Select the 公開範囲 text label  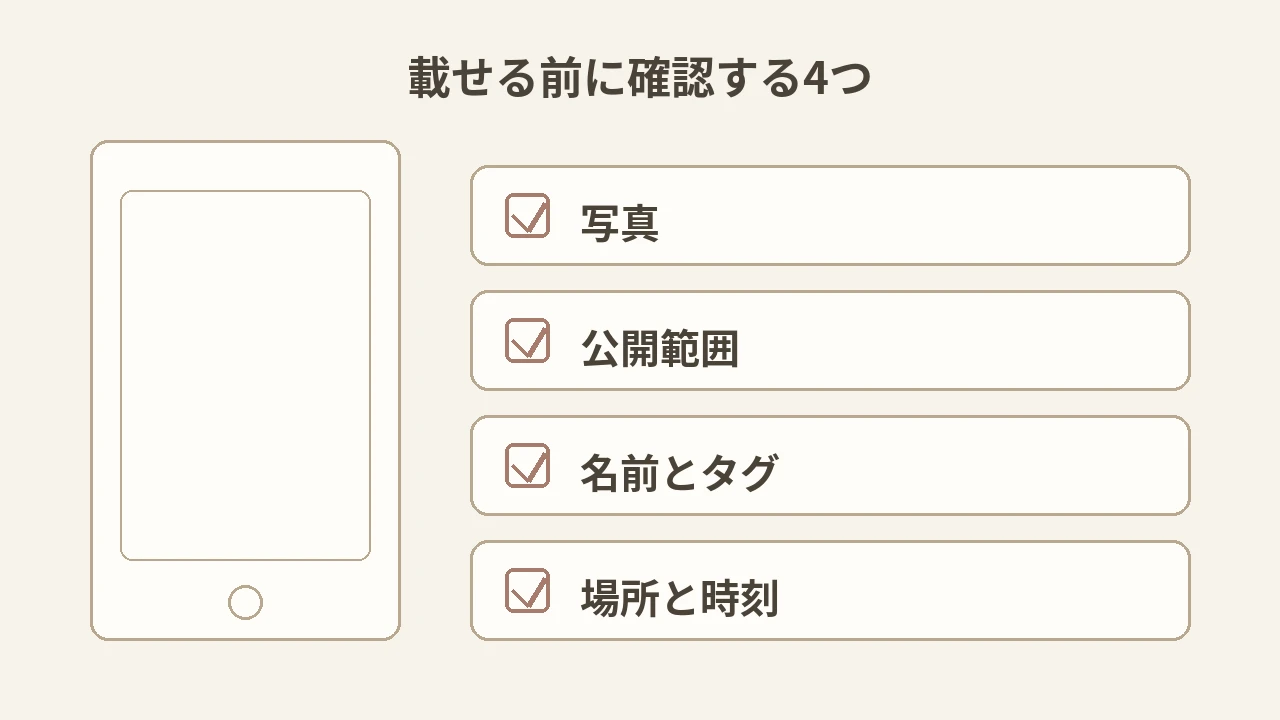[x=660, y=348]
